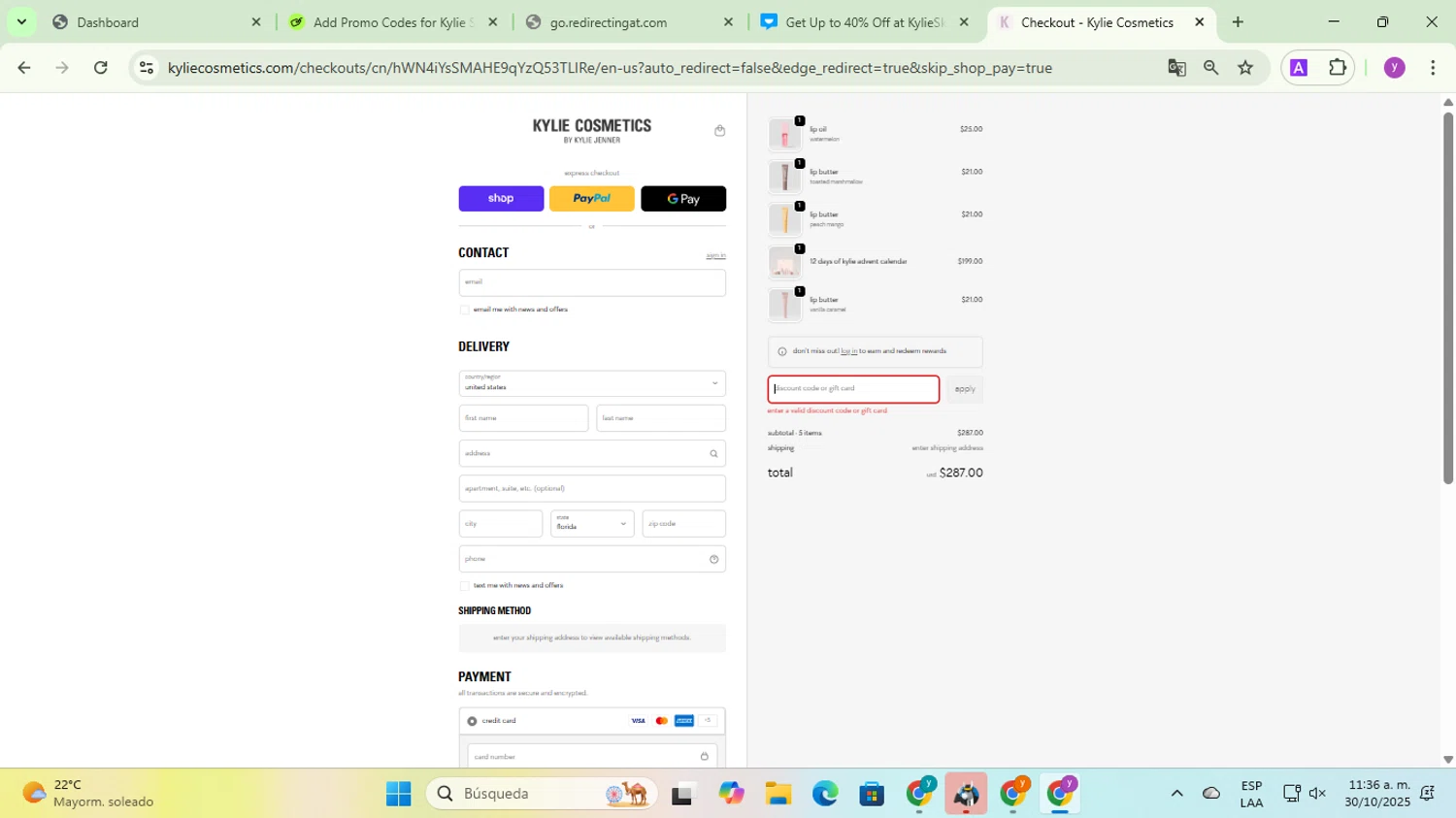
Task: Pay with Shop Pay button
Action: [501, 199]
